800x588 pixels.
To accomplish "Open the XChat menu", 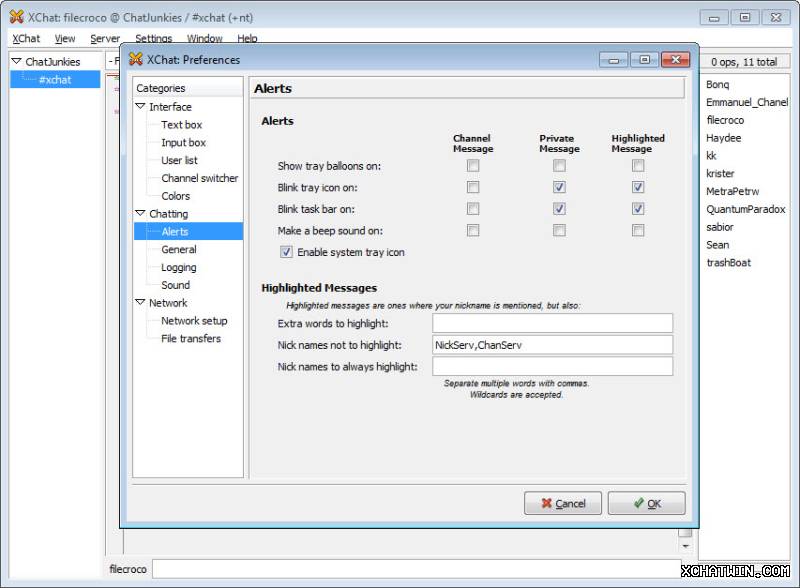I will coord(26,39).
